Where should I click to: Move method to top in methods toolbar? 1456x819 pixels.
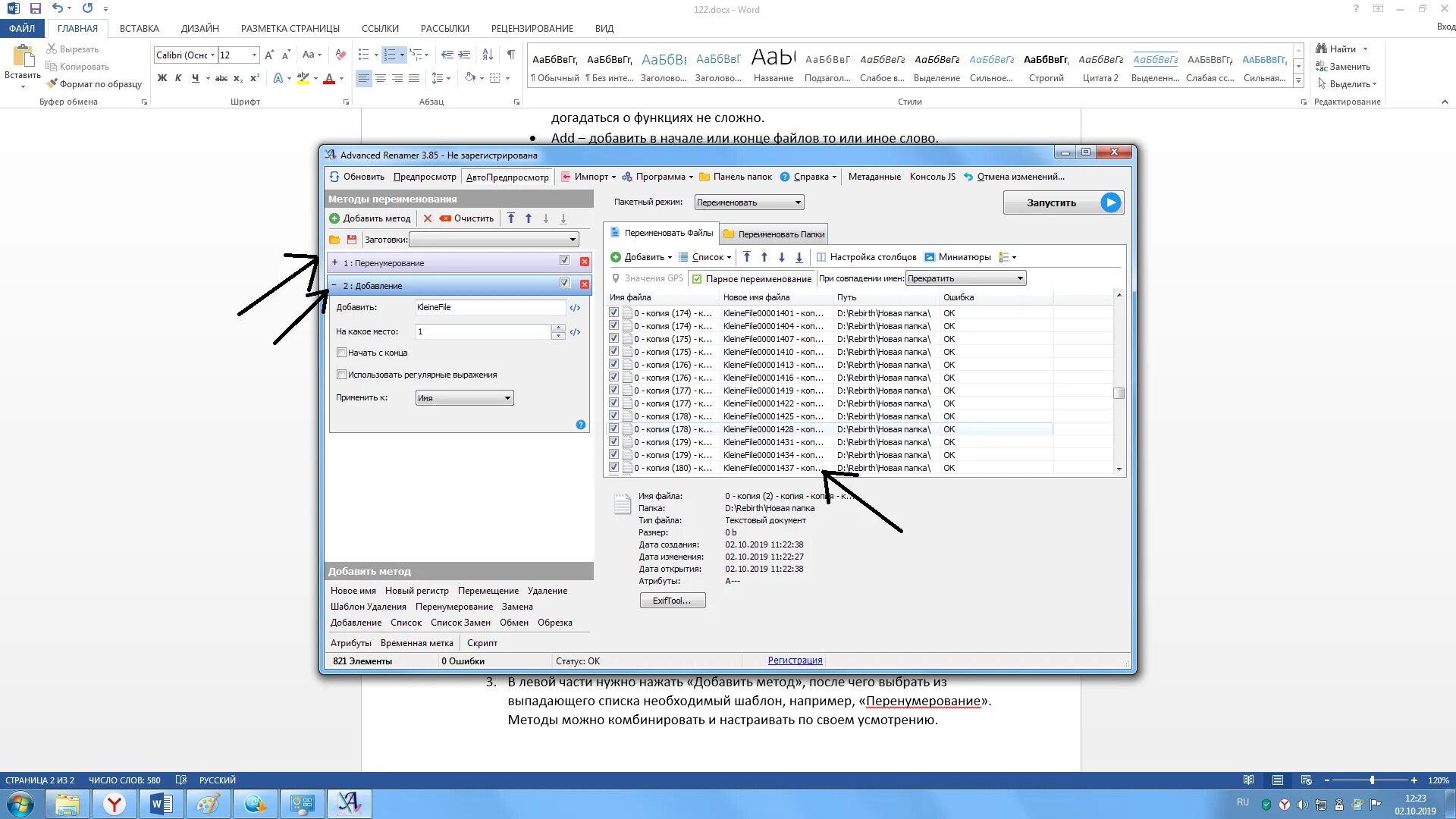pyautogui.click(x=511, y=218)
